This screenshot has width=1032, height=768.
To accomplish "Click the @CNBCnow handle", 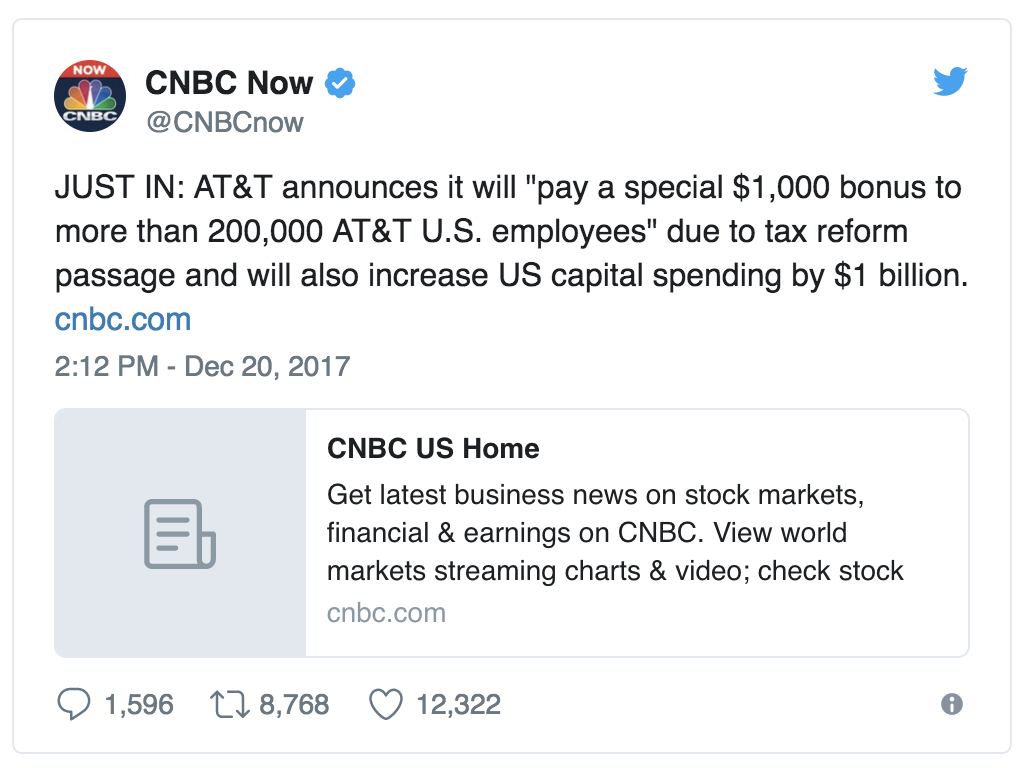I will 225,122.
